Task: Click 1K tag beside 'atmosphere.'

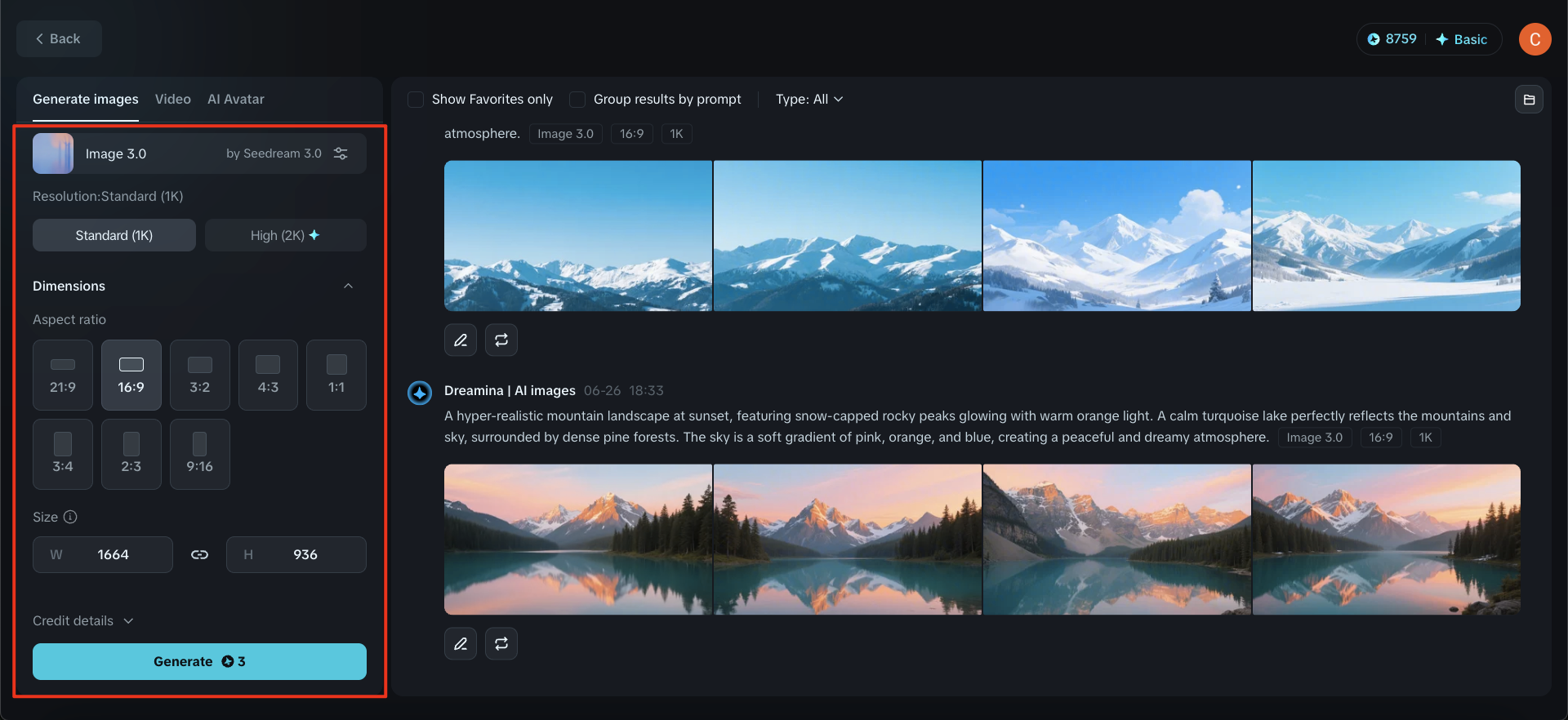Action: [x=677, y=134]
